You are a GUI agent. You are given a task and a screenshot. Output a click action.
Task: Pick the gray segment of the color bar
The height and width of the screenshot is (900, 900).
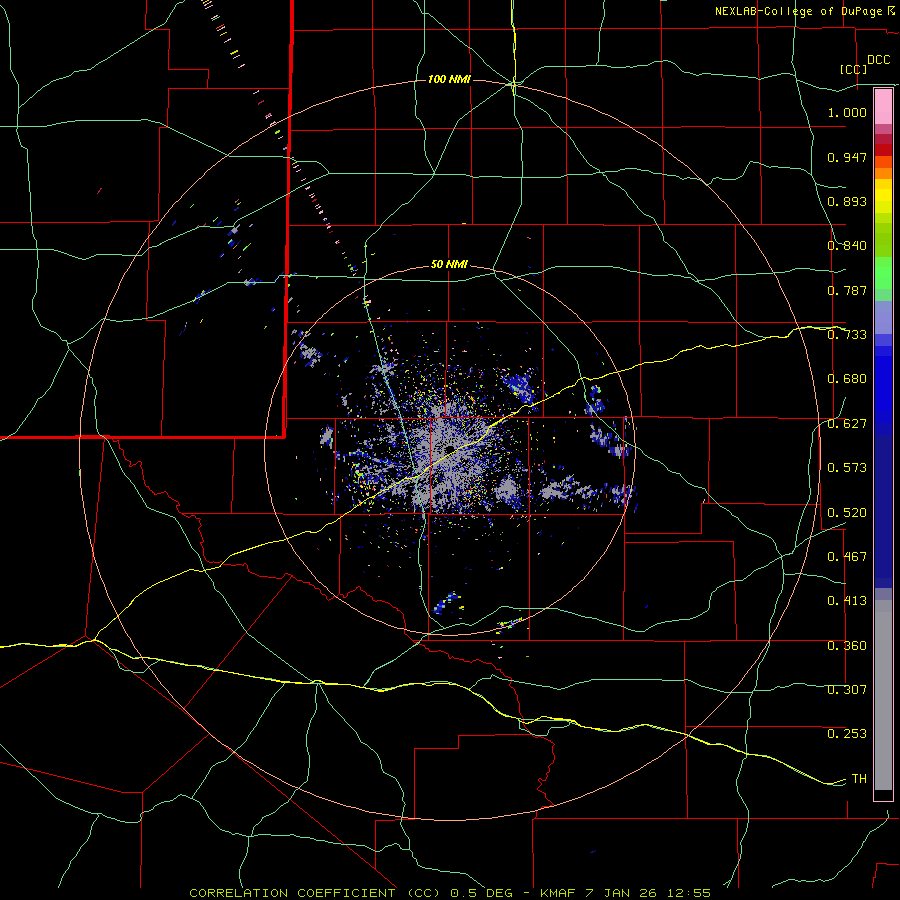pos(883,695)
